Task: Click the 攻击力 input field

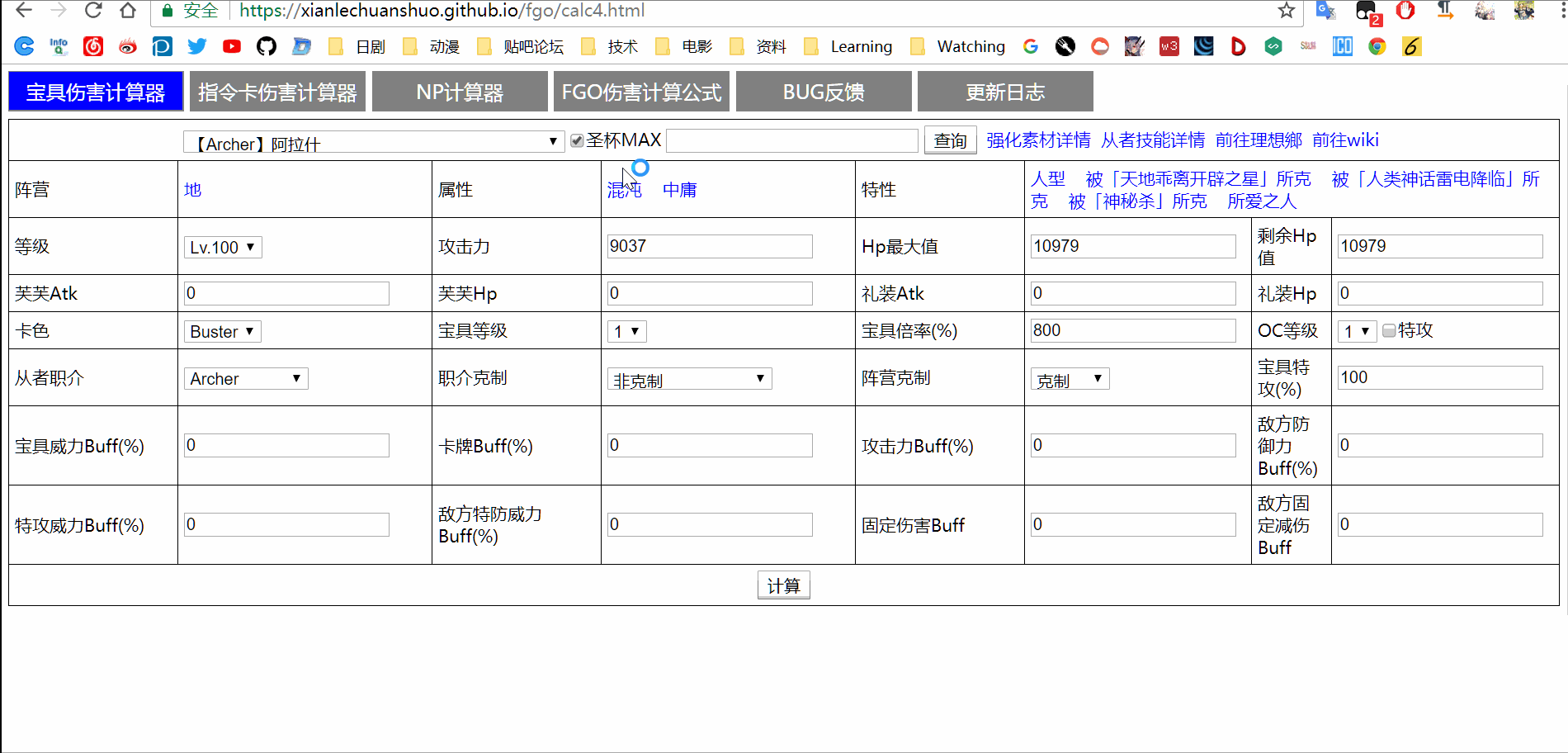Action: tap(710, 246)
